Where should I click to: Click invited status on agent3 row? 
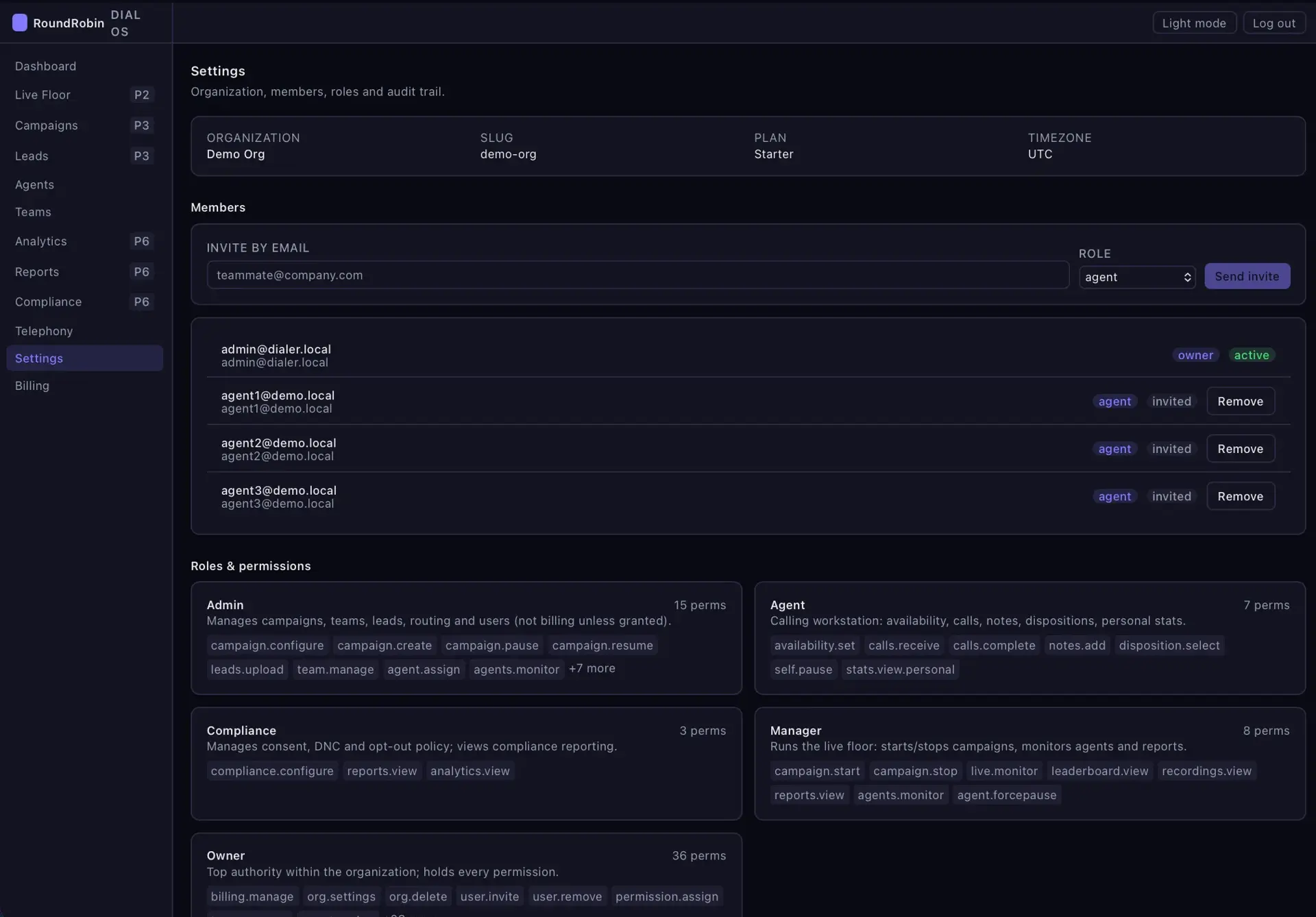click(1171, 496)
